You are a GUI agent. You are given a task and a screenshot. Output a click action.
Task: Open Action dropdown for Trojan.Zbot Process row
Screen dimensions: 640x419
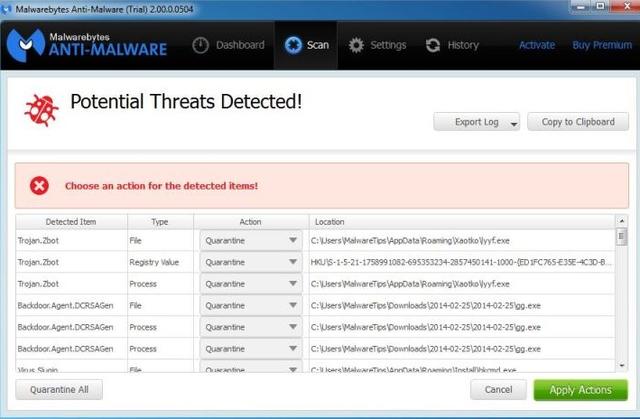coord(251,284)
